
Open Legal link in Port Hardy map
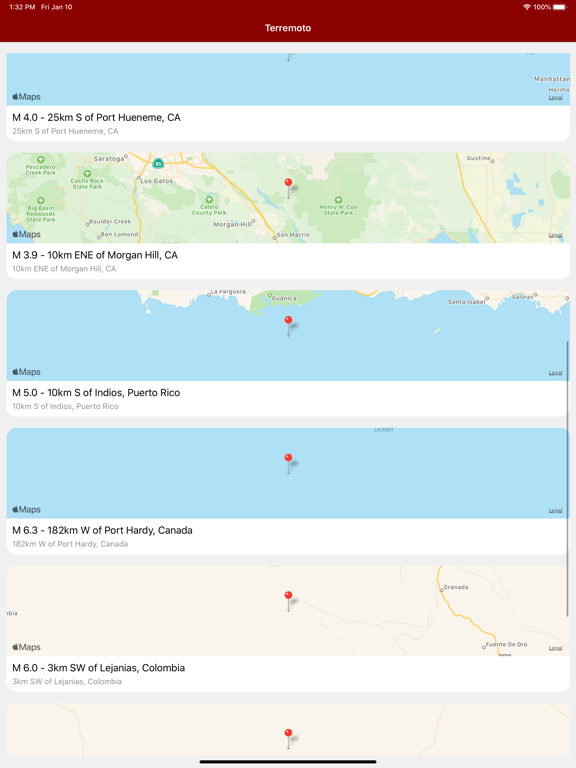click(555, 510)
